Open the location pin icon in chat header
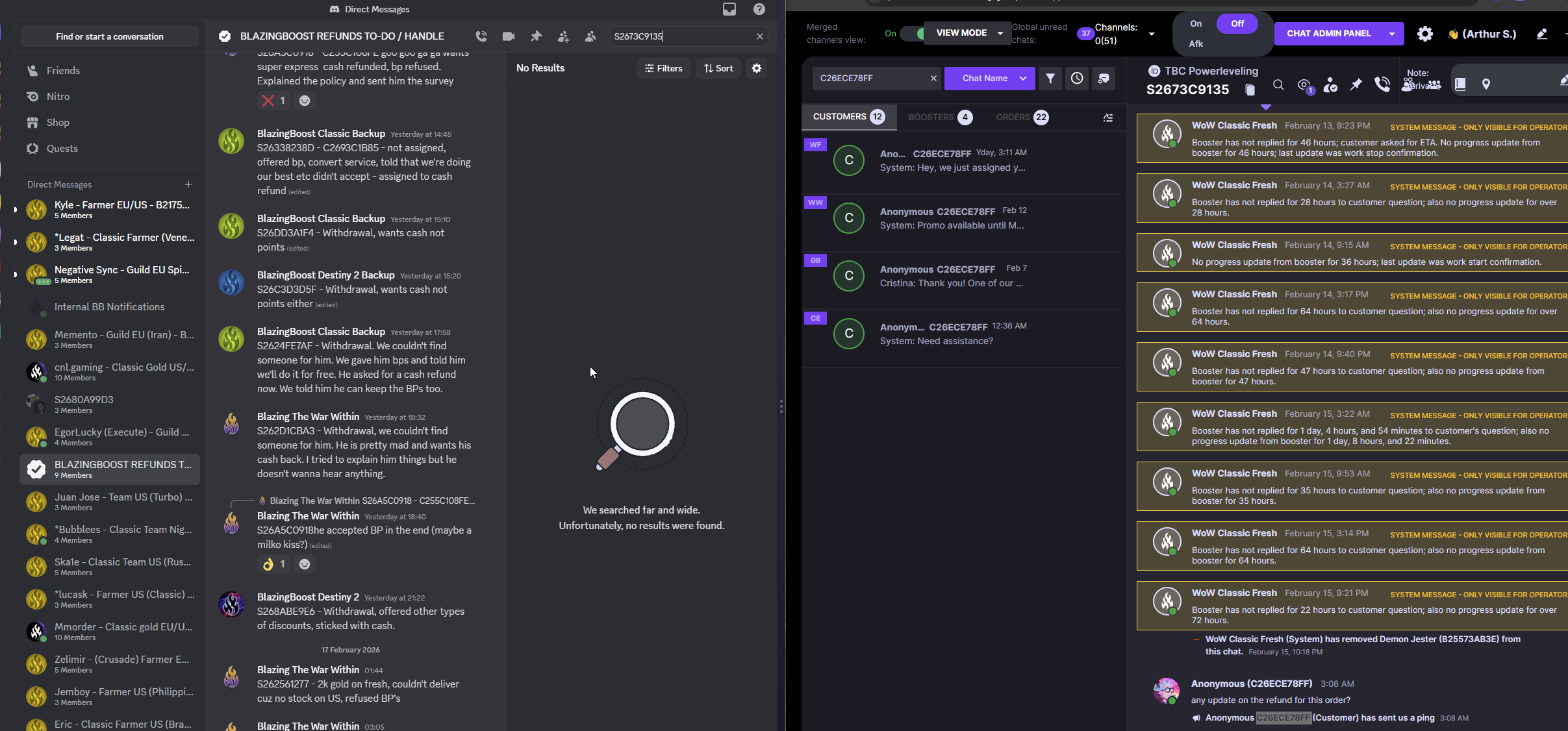Viewport: 1568px width, 731px height. click(x=1486, y=84)
